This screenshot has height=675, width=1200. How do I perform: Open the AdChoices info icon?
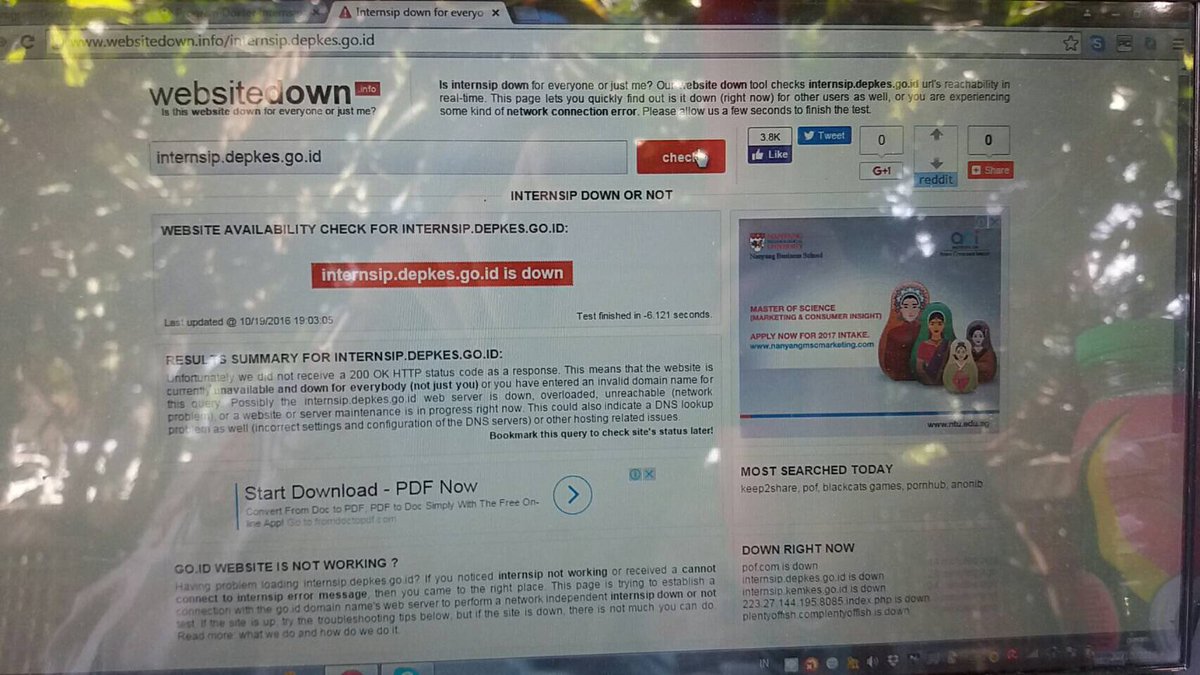635,474
